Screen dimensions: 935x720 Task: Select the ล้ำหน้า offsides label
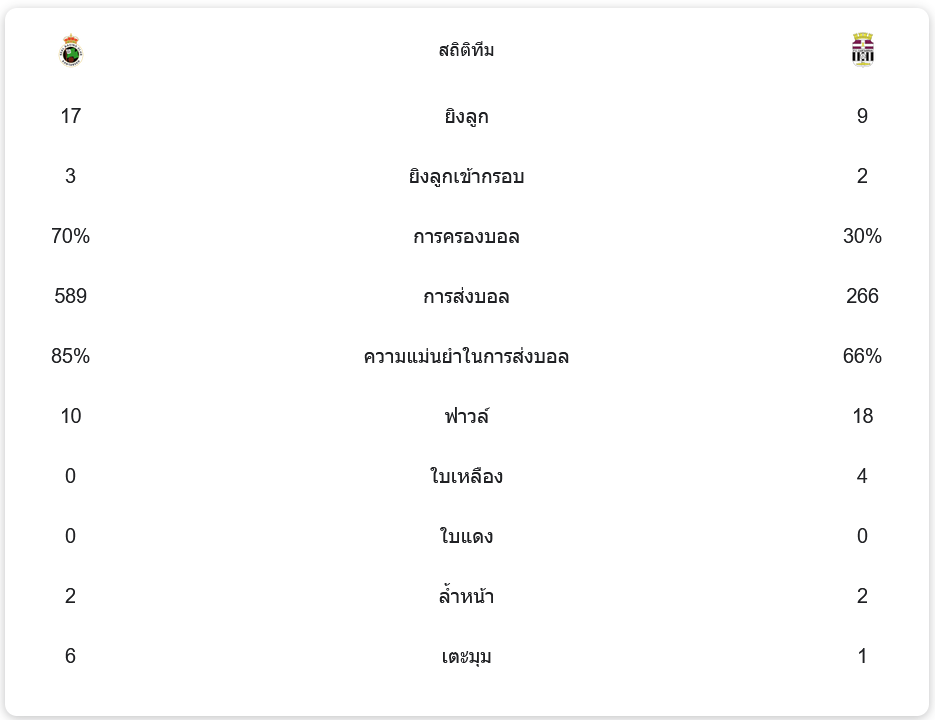[466, 595]
